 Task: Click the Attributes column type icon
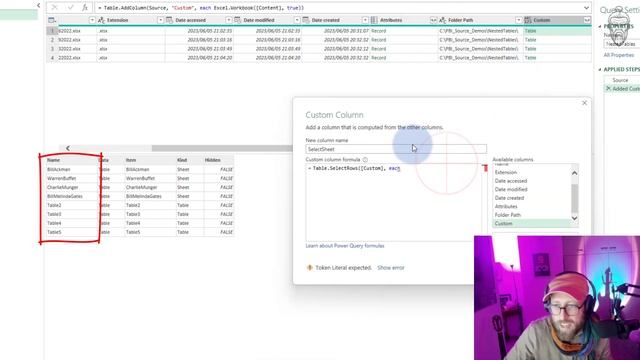point(374,20)
